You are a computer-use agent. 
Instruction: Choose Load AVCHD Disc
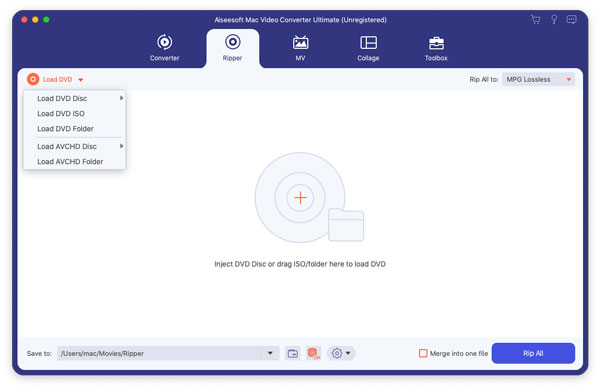click(75, 146)
